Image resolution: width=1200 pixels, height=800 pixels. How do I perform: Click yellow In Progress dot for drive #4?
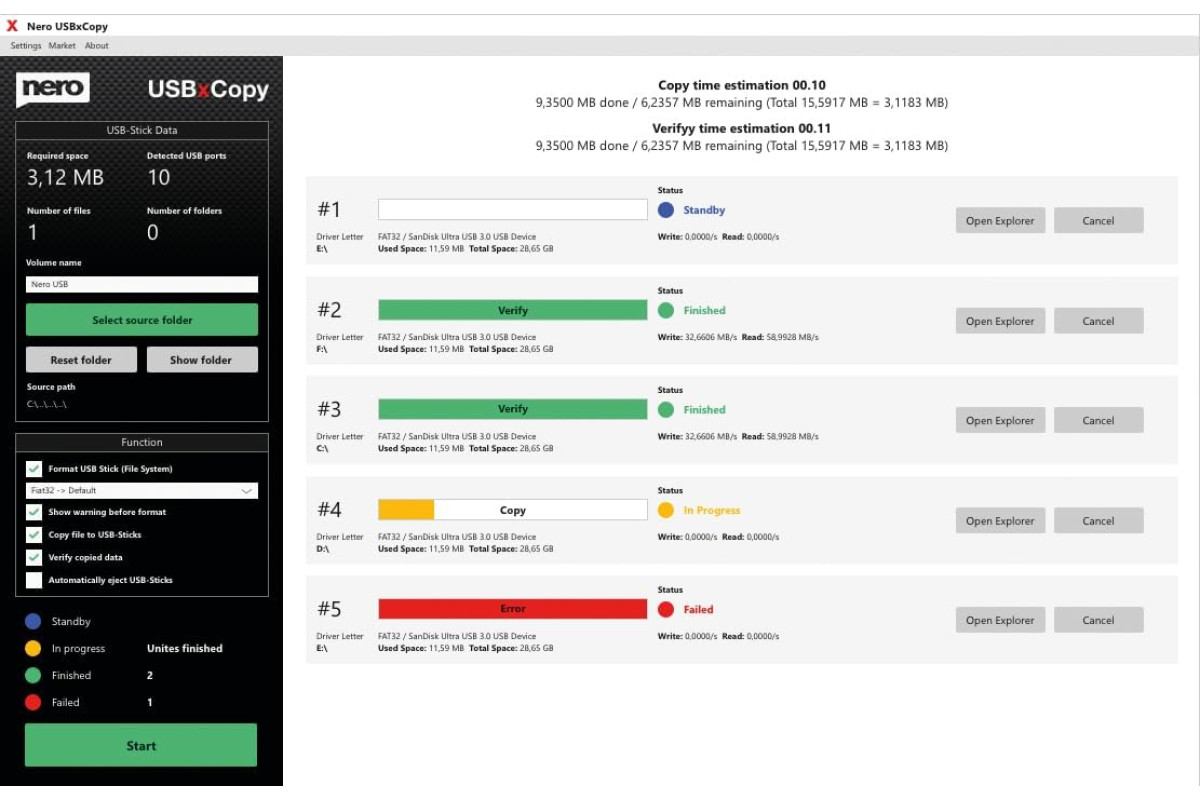(x=666, y=510)
